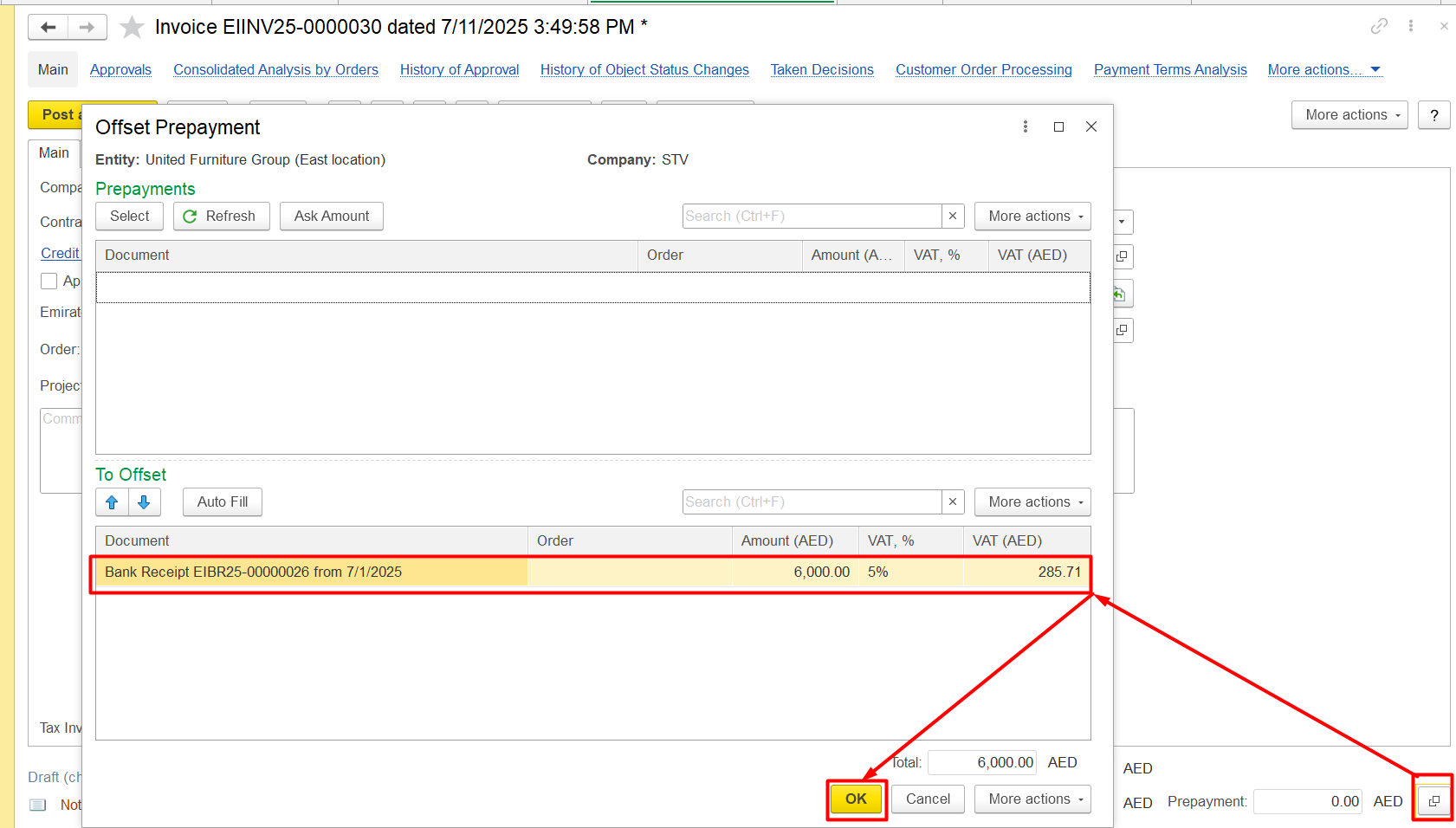This screenshot has height=828, width=1456.
Task: Open the question mark help button
Action: [1434, 115]
